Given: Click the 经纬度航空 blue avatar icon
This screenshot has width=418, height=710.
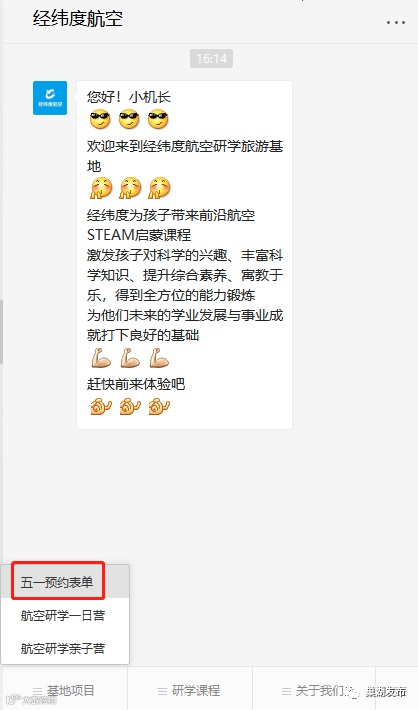Looking at the screenshot, I should (50, 98).
